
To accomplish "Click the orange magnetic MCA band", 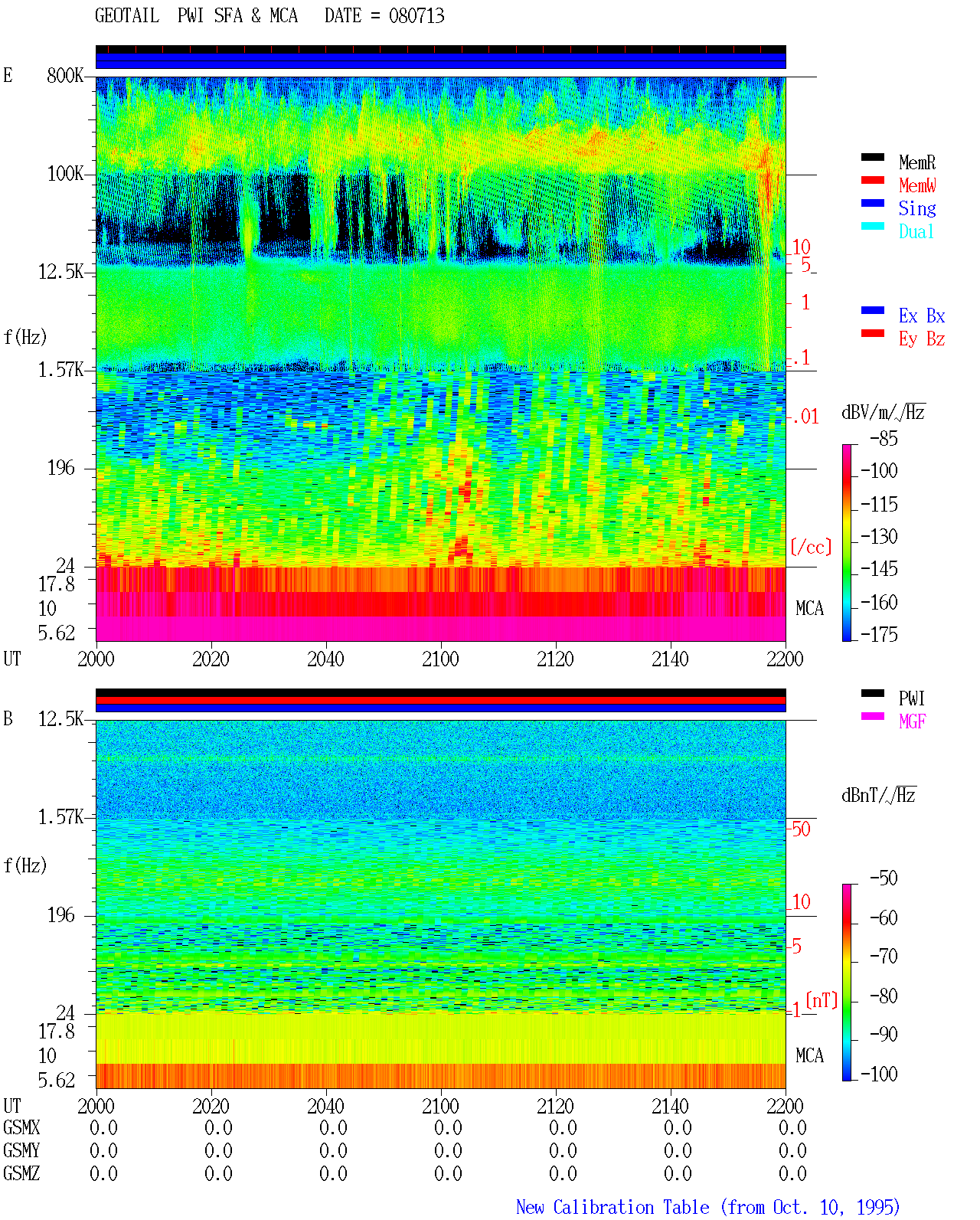I will pyautogui.click(x=440, y=1076).
